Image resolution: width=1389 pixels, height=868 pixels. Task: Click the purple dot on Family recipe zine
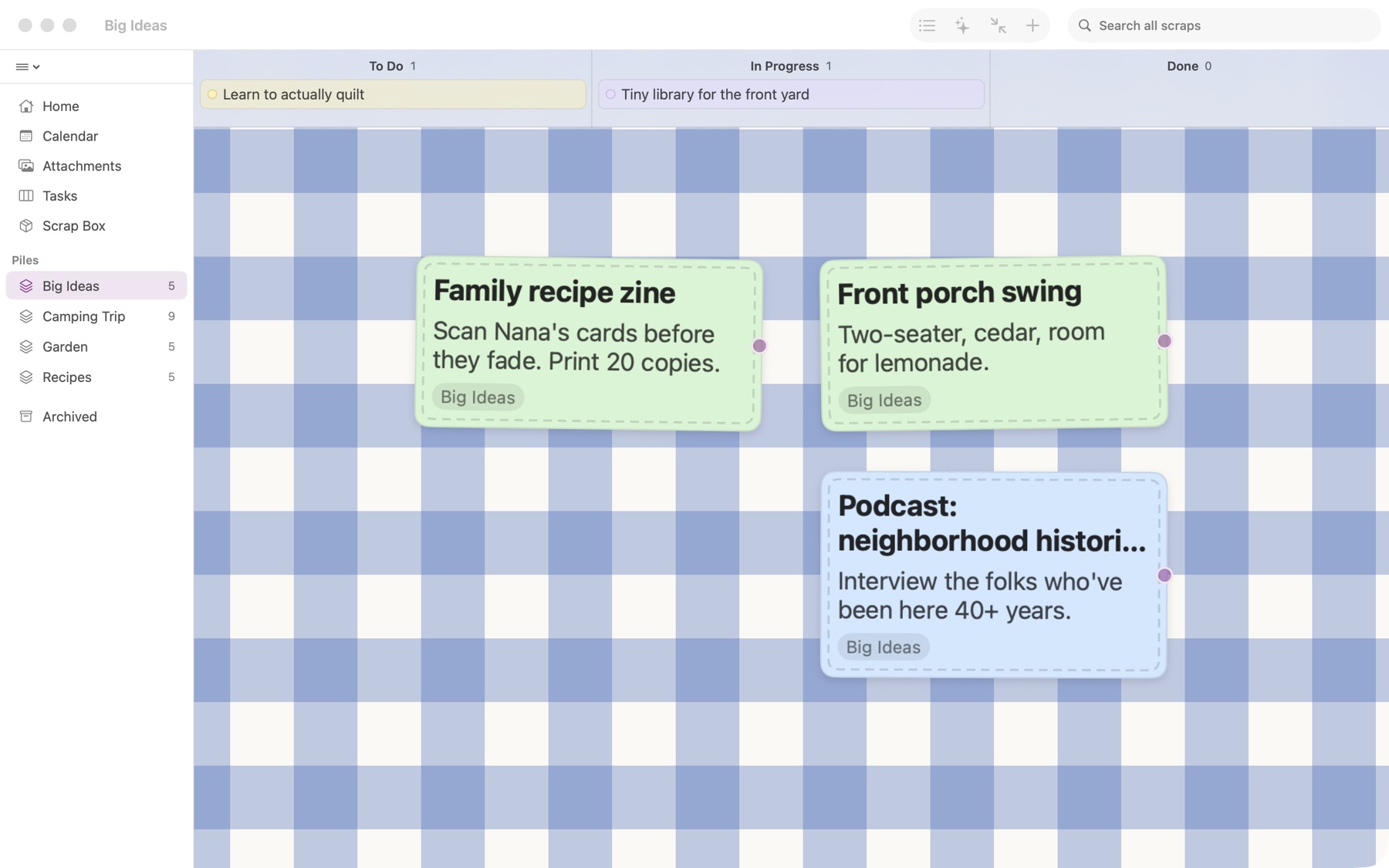click(x=759, y=346)
